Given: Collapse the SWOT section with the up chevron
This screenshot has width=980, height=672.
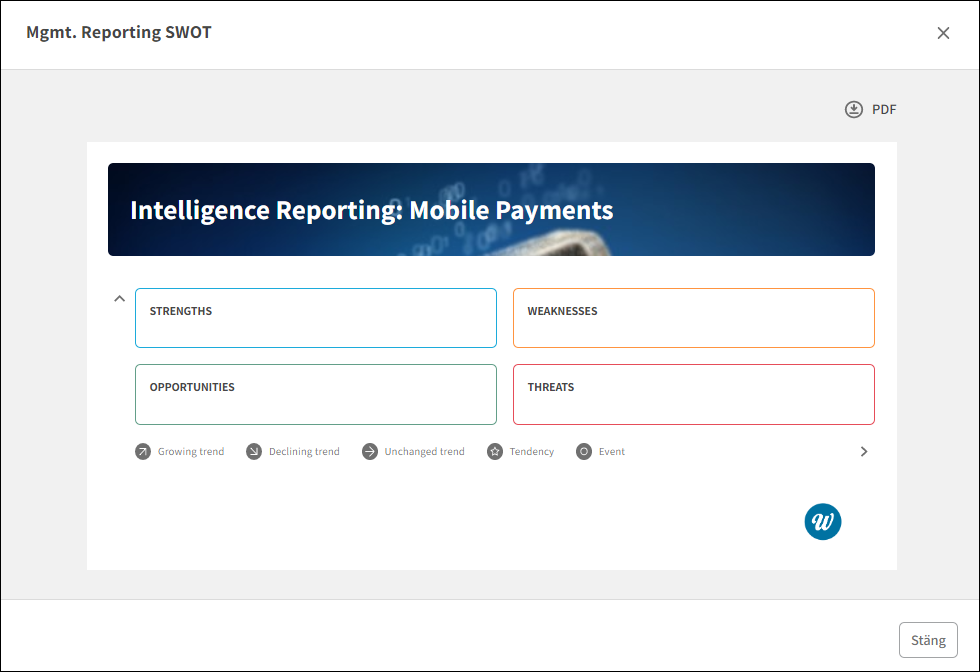Looking at the screenshot, I should (119, 298).
